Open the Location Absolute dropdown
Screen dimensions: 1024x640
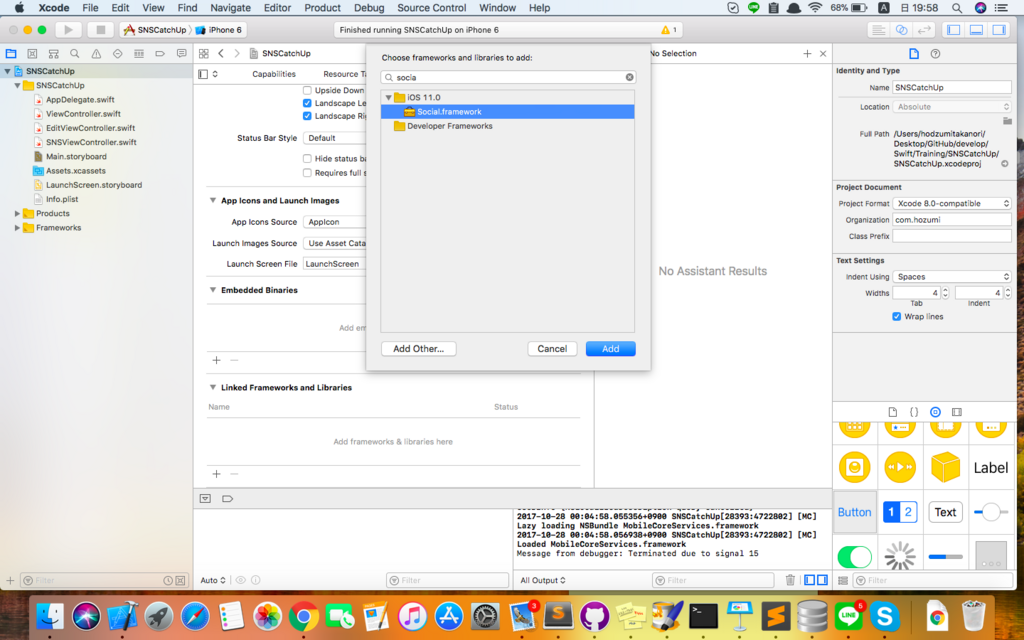coord(952,106)
